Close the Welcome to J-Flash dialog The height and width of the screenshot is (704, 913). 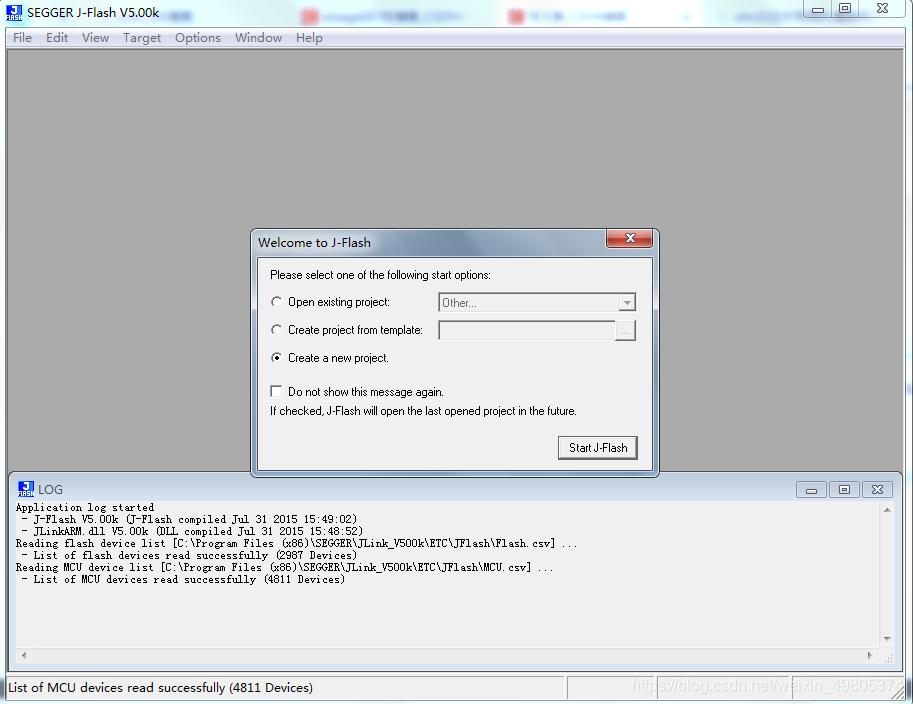[629, 238]
